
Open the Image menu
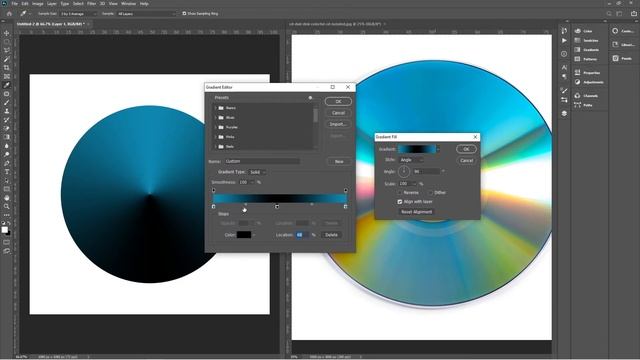(38, 4)
